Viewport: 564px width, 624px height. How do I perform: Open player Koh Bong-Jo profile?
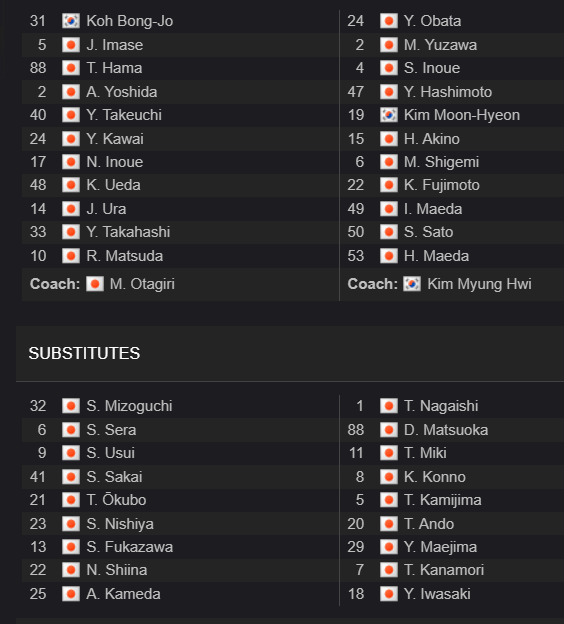[130, 21]
